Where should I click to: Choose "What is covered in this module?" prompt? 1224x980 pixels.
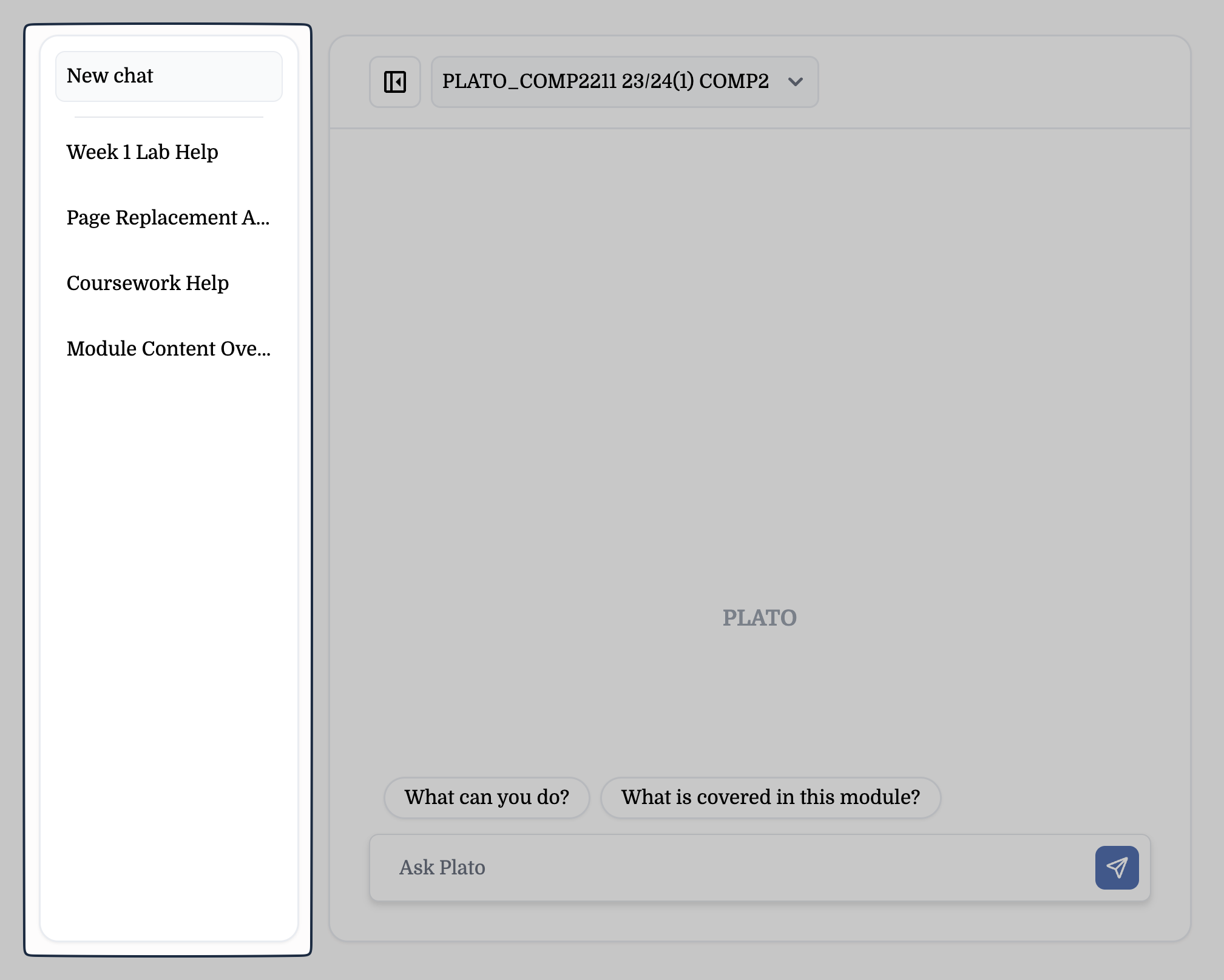point(771,797)
